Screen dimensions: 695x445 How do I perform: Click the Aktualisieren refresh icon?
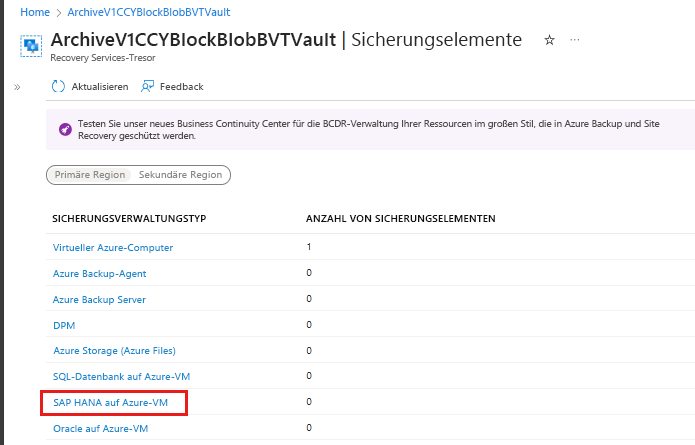58,86
